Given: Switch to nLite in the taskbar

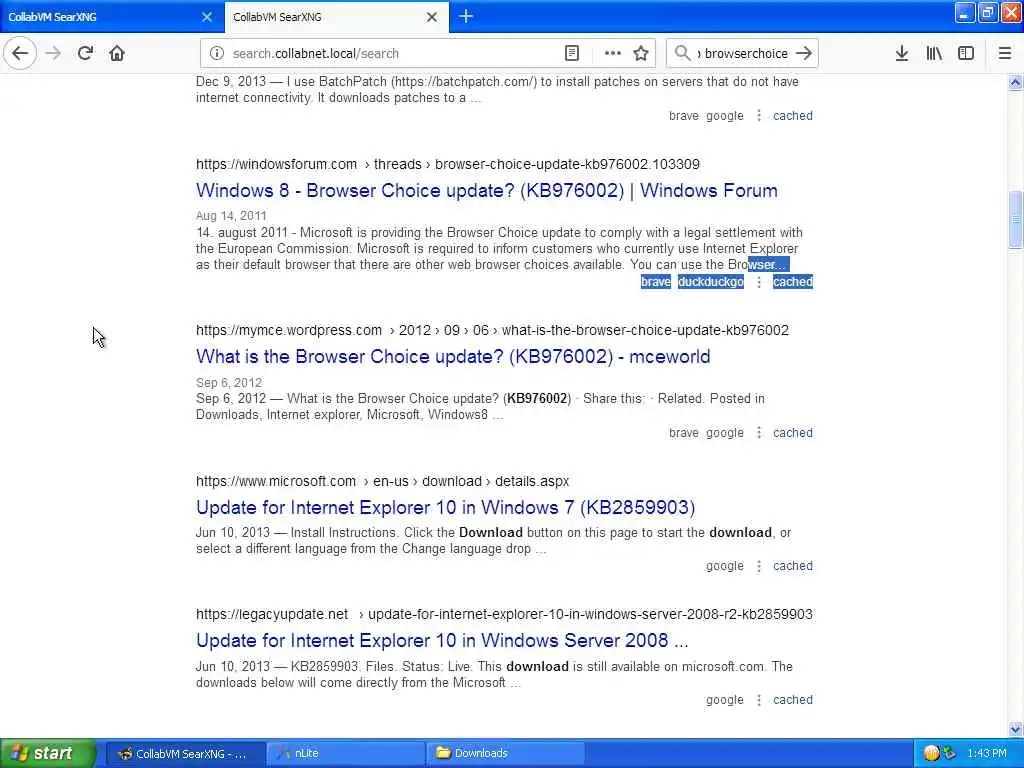Looking at the screenshot, I should [346, 754].
